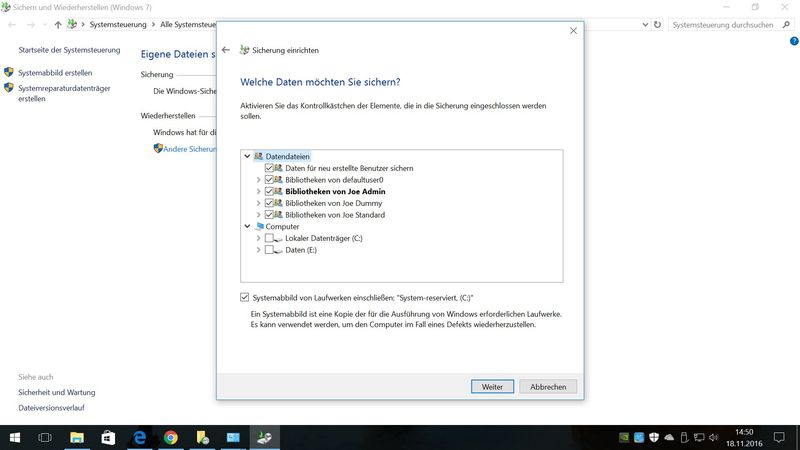
Task: Open Sicherheit und Wartung link
Action: (x=57, y=392)
